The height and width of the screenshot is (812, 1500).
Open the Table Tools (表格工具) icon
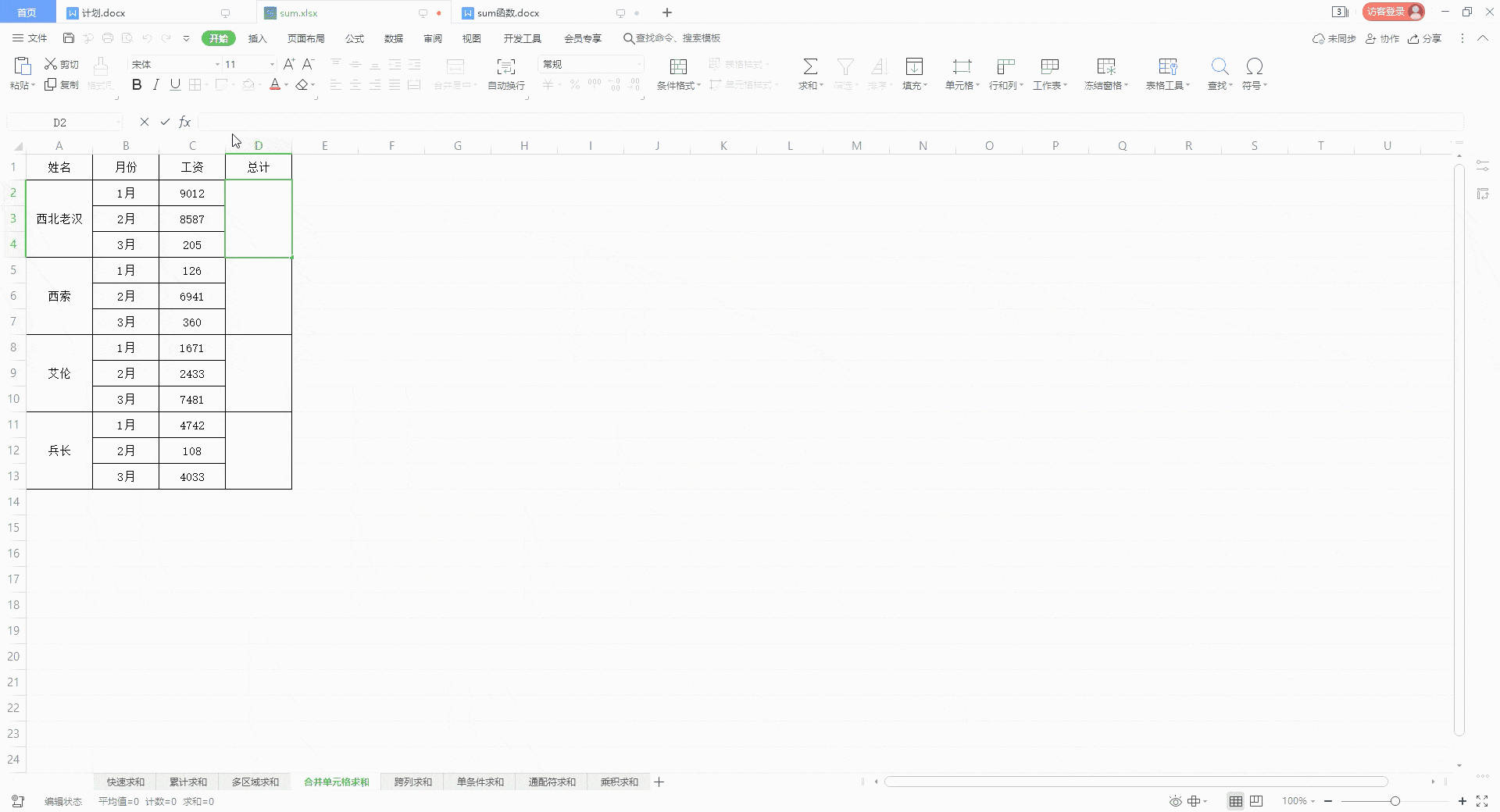tap(1168, 66)
